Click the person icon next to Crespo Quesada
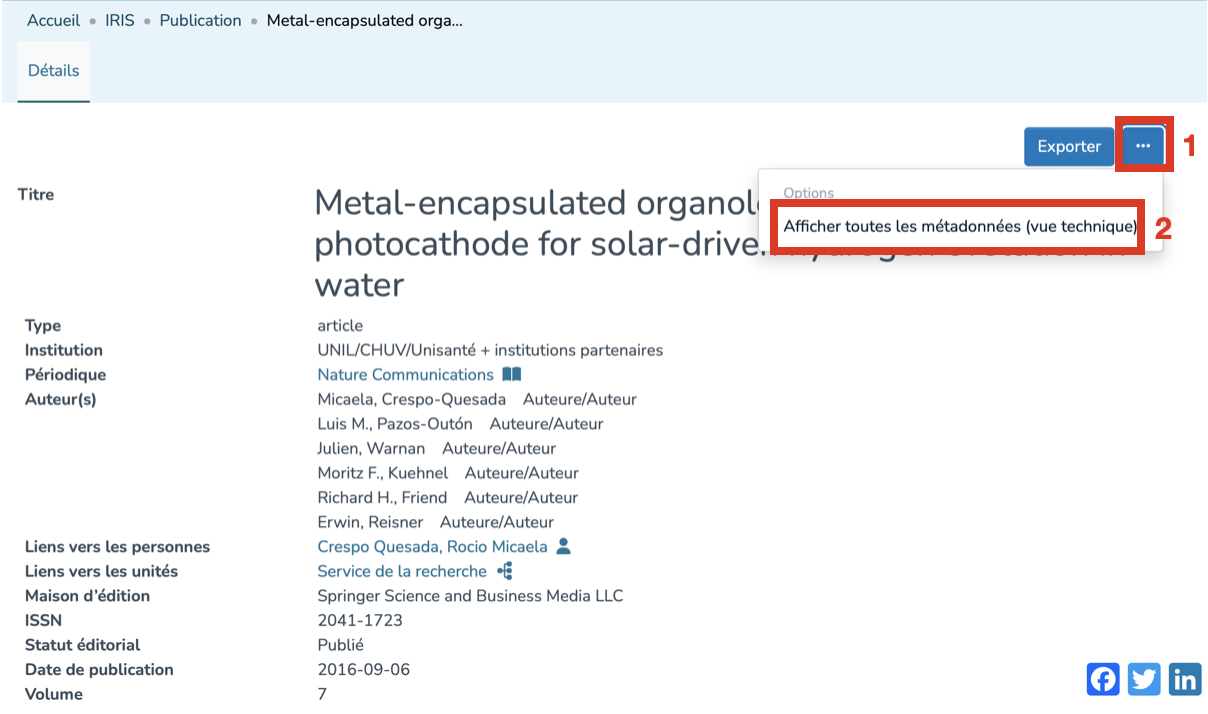The height and width of the screenshot is (714, 1208). (563, 547)
